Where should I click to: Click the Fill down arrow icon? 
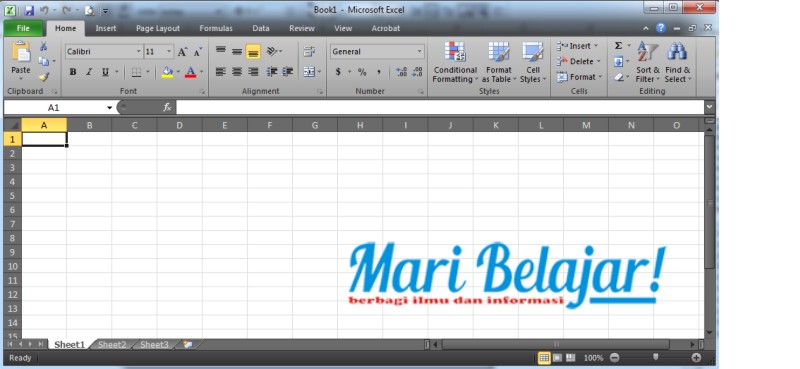coord(618,62)
